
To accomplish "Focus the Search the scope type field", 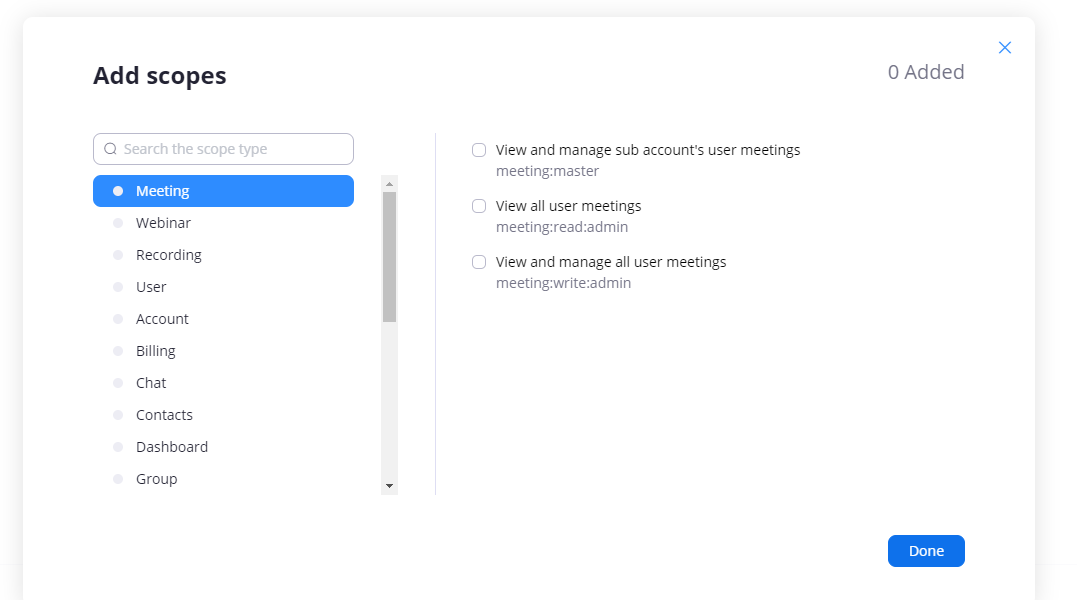I will point(235,149).
